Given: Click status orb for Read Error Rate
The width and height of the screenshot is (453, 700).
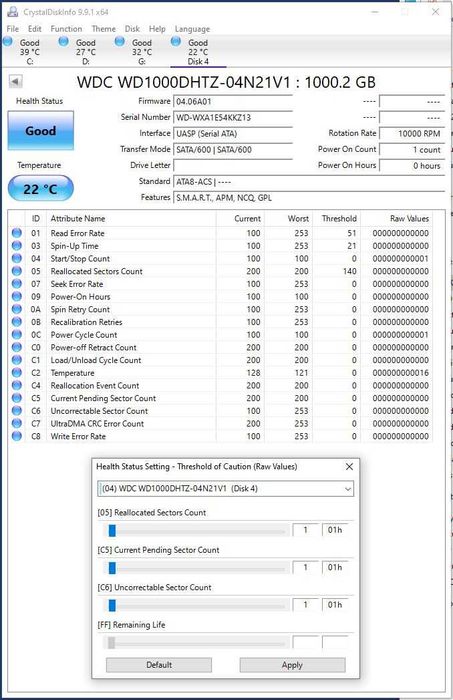Looking at the screenshot, I should (17, 233).
